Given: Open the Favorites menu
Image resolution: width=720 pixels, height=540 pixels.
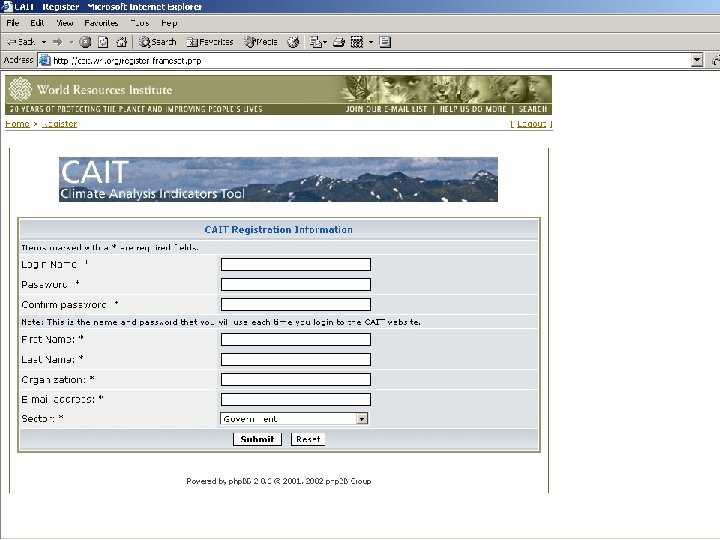Looking at the screenshot, I should click(x=101, y=23).
